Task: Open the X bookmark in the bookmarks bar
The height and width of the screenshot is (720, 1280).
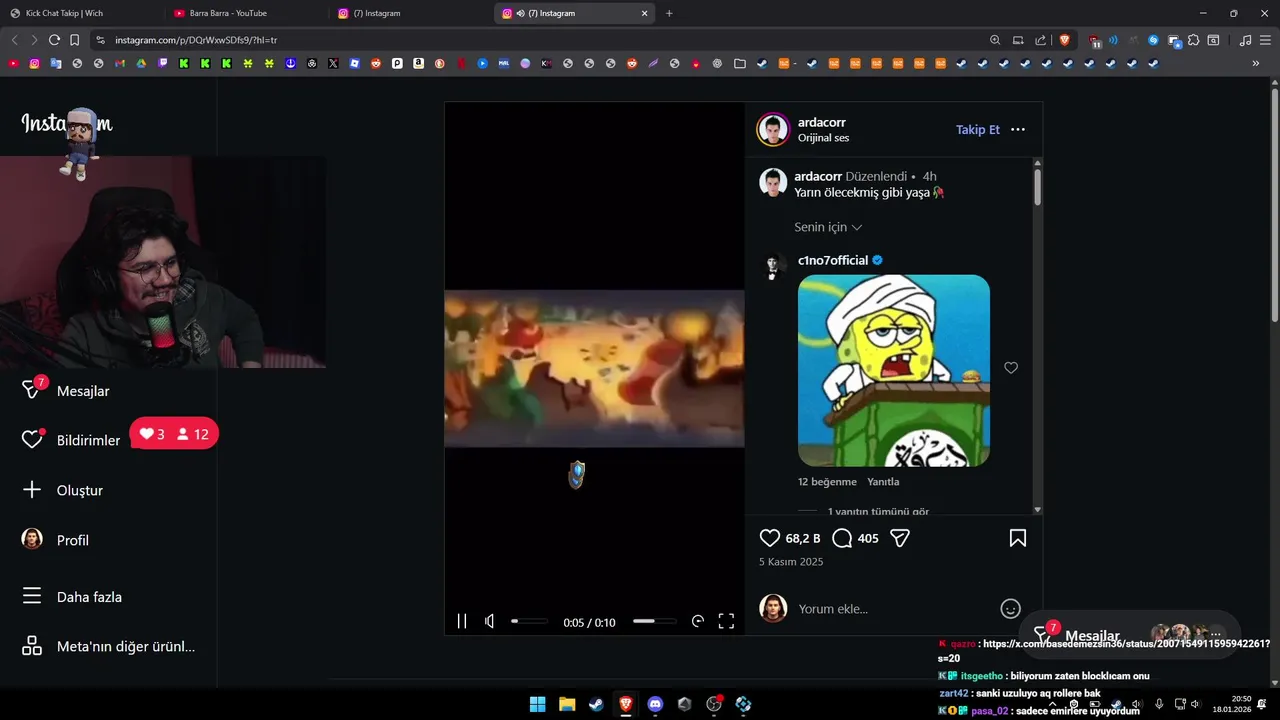Action: pyautogui.click(x=333, y=63)
